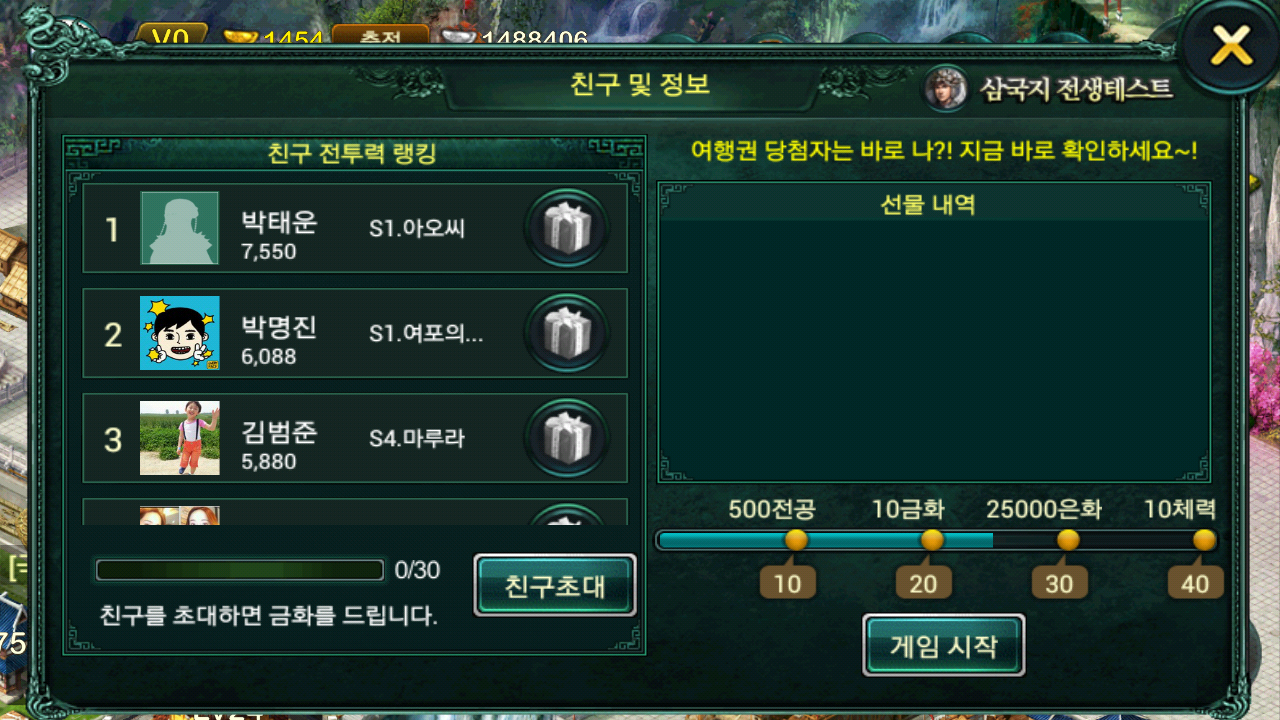Select the 친구 전투력 랭킹 header

352,154
